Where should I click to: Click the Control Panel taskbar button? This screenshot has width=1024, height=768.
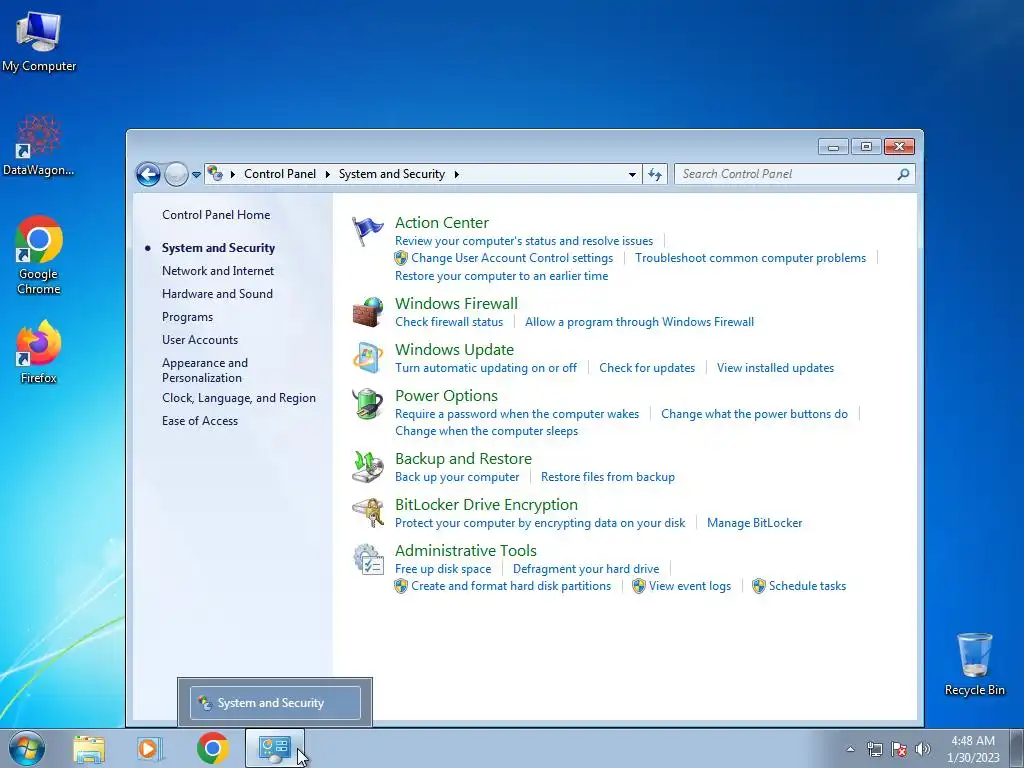pos(274,748)
